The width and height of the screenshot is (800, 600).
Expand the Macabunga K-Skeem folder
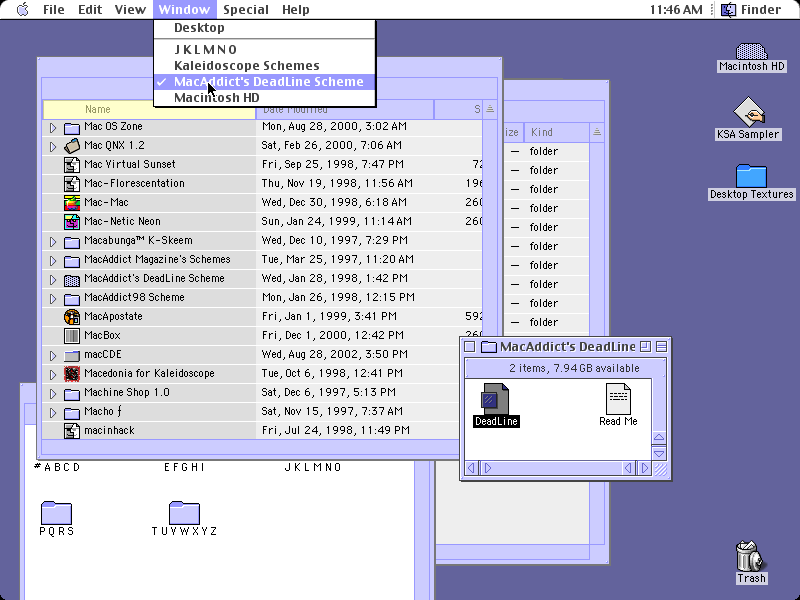(53, 241)
